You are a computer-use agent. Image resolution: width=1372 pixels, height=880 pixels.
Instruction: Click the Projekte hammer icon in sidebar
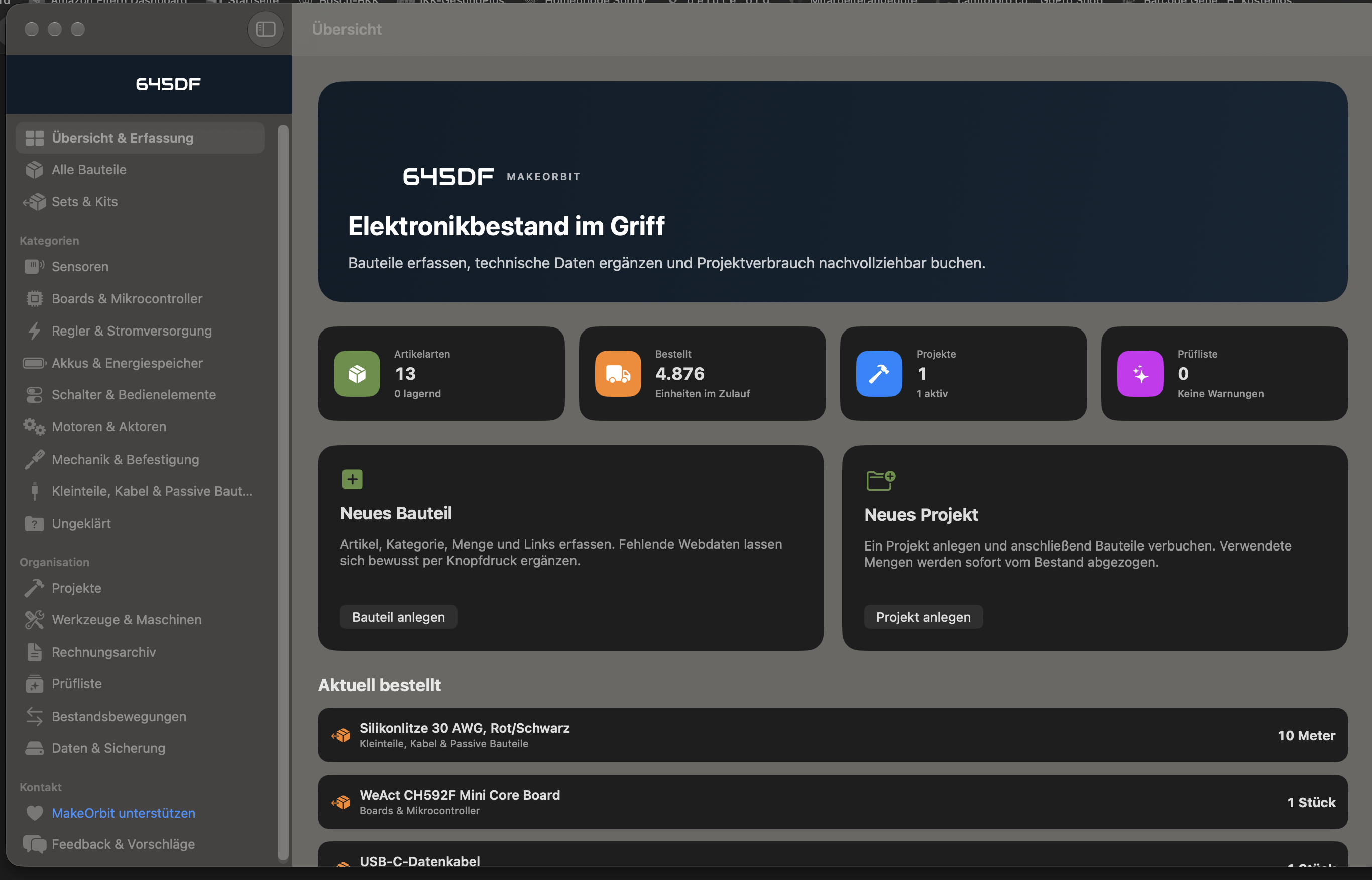34,588
